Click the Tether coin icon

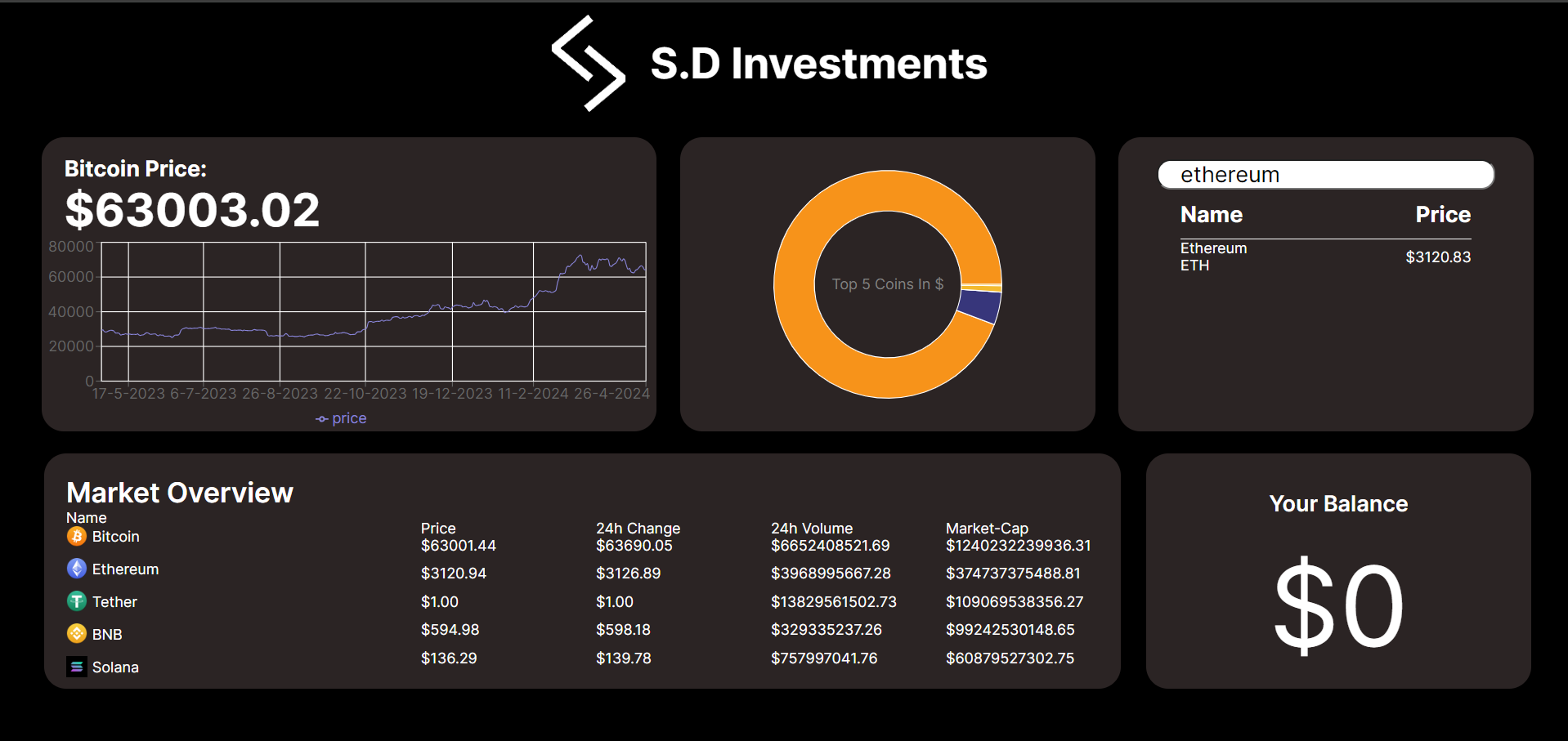pos(77,601)
